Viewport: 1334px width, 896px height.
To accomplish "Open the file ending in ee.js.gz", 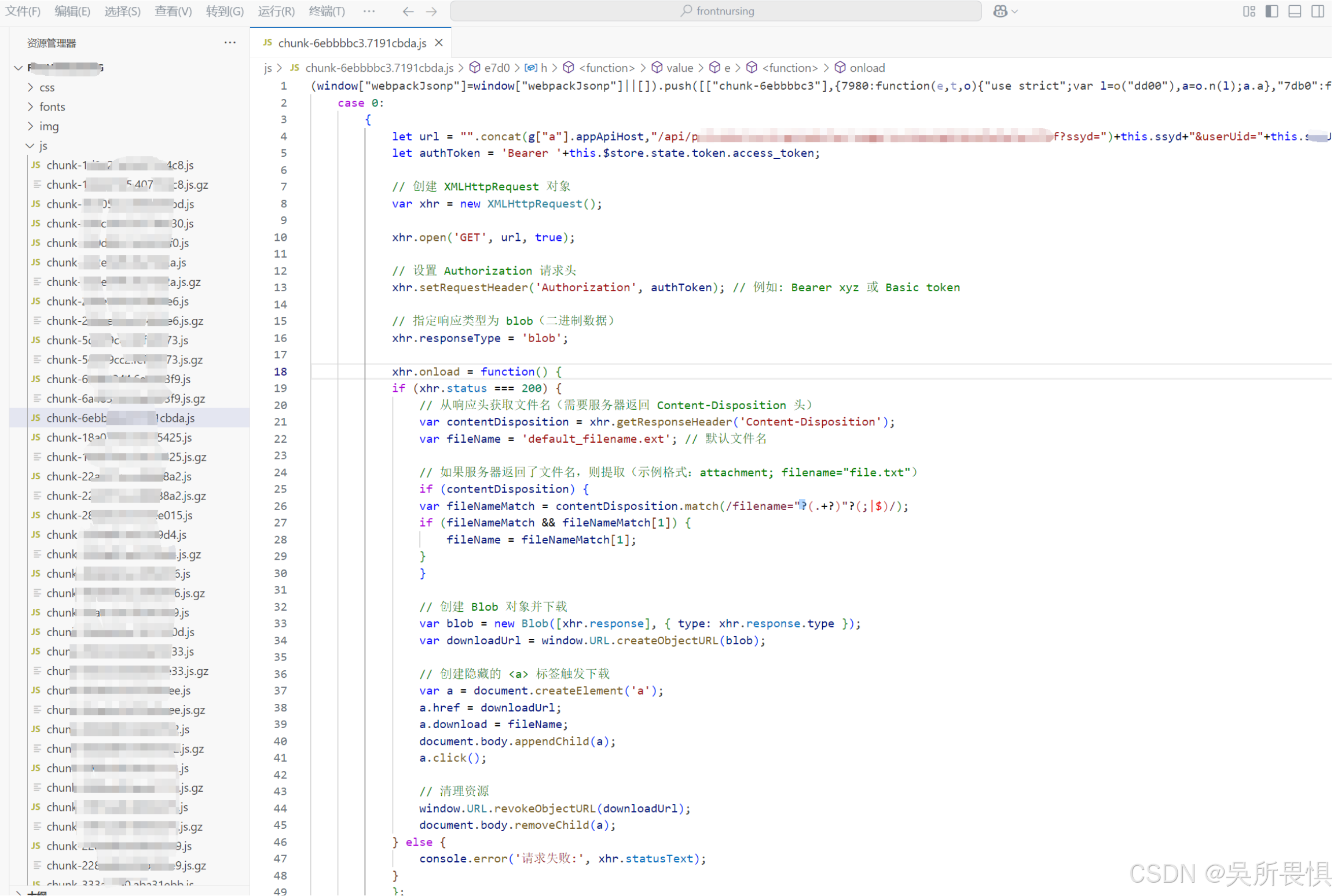I will coord(130,710).
